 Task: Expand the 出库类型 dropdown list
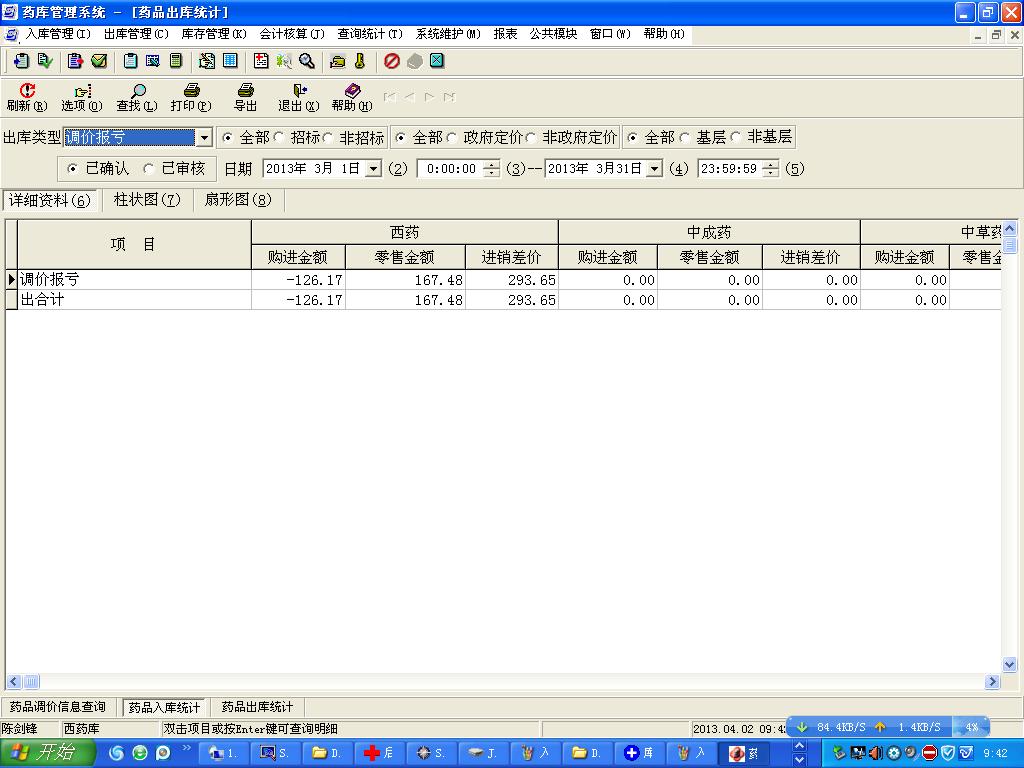204,138
